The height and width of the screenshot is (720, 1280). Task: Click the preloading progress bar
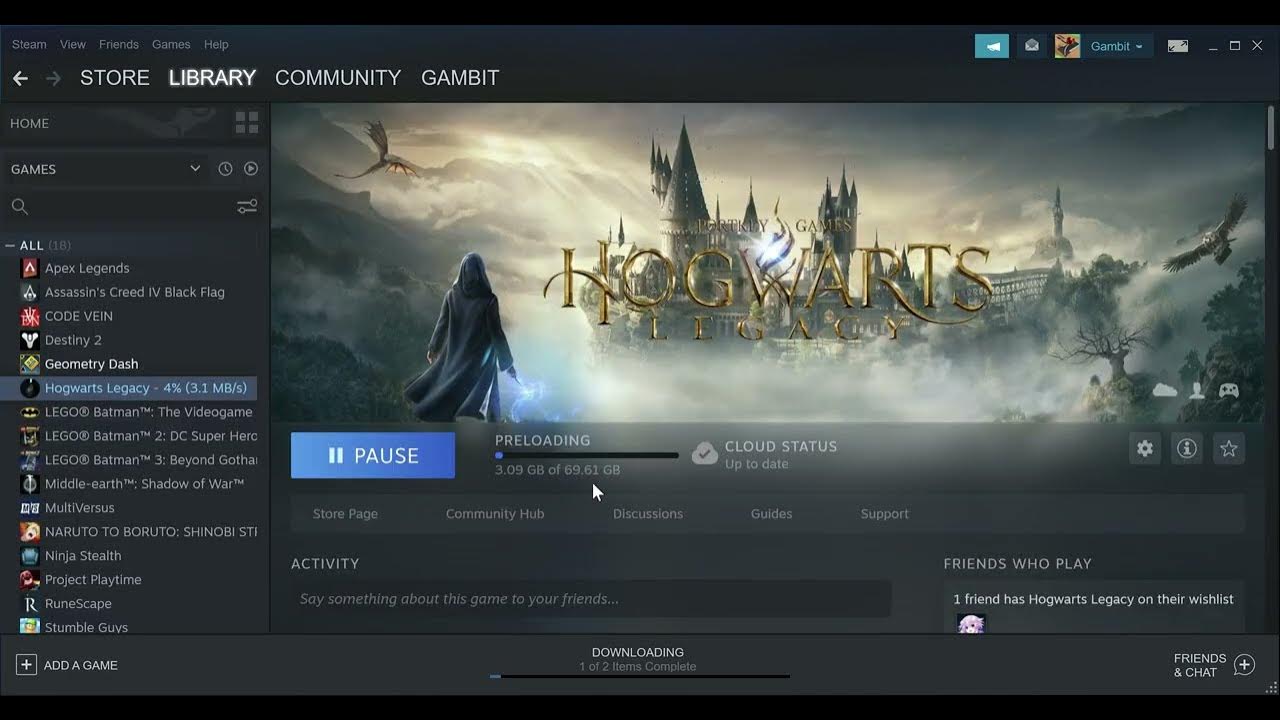pyautogui.click(x=586, y=456)
